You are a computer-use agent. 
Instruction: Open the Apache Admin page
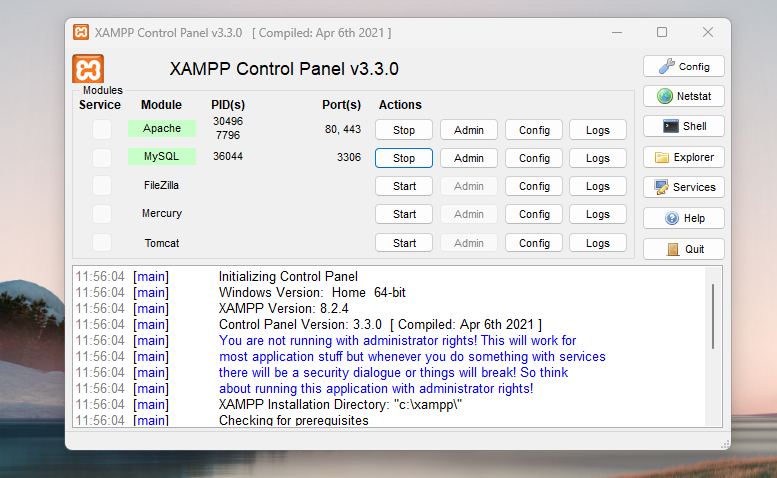click(469, 130)
